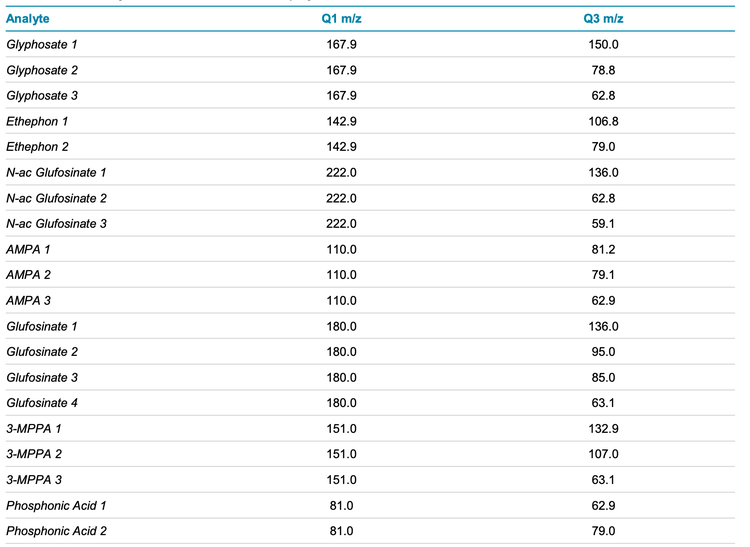The width and height of the screenshot is (750, 547).
Task: Click the Q1 m/z column header
Action: coord(341,19)
